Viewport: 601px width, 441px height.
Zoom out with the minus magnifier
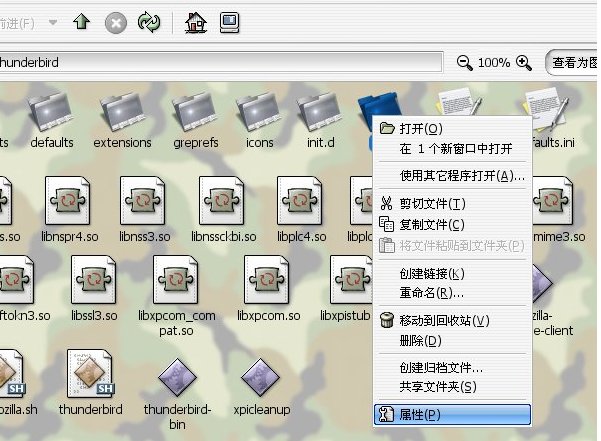click(465, 62)
